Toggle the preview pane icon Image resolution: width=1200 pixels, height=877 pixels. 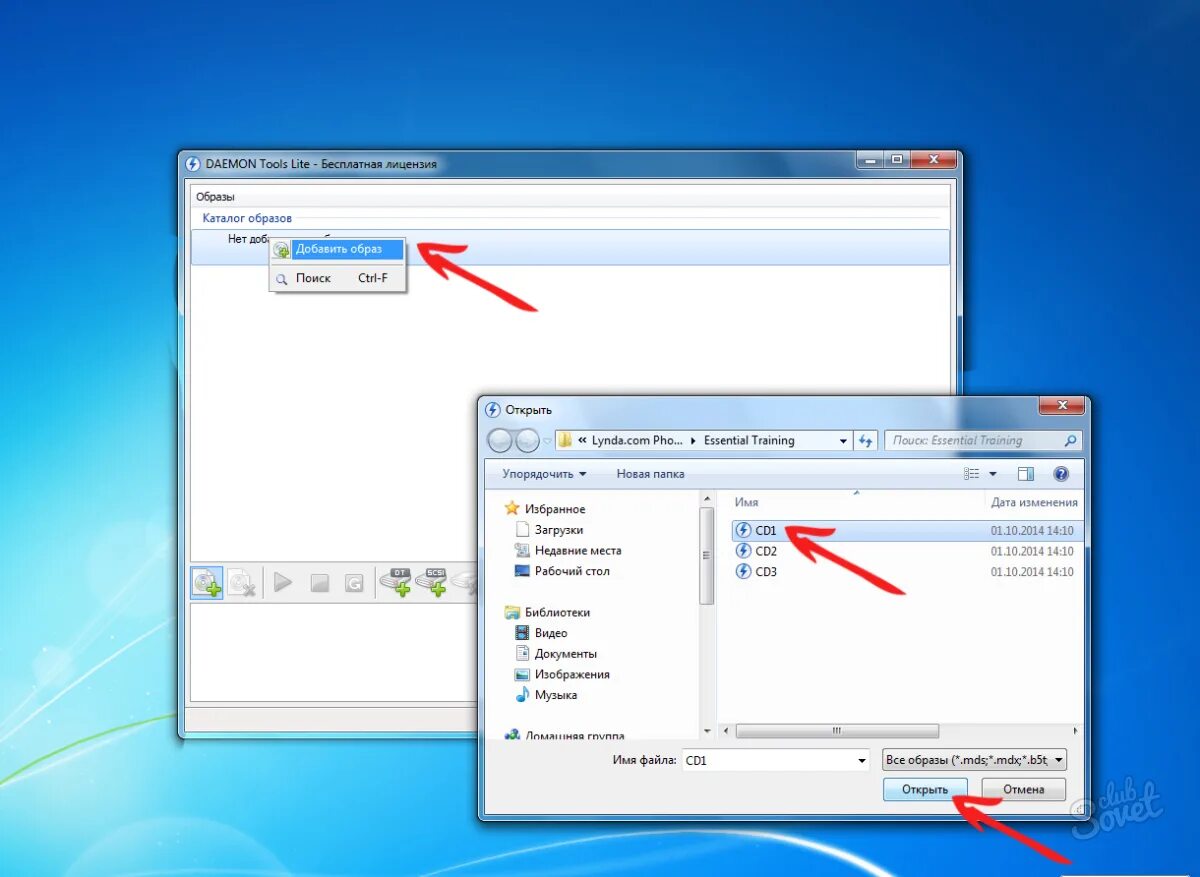pos(1025,474)
